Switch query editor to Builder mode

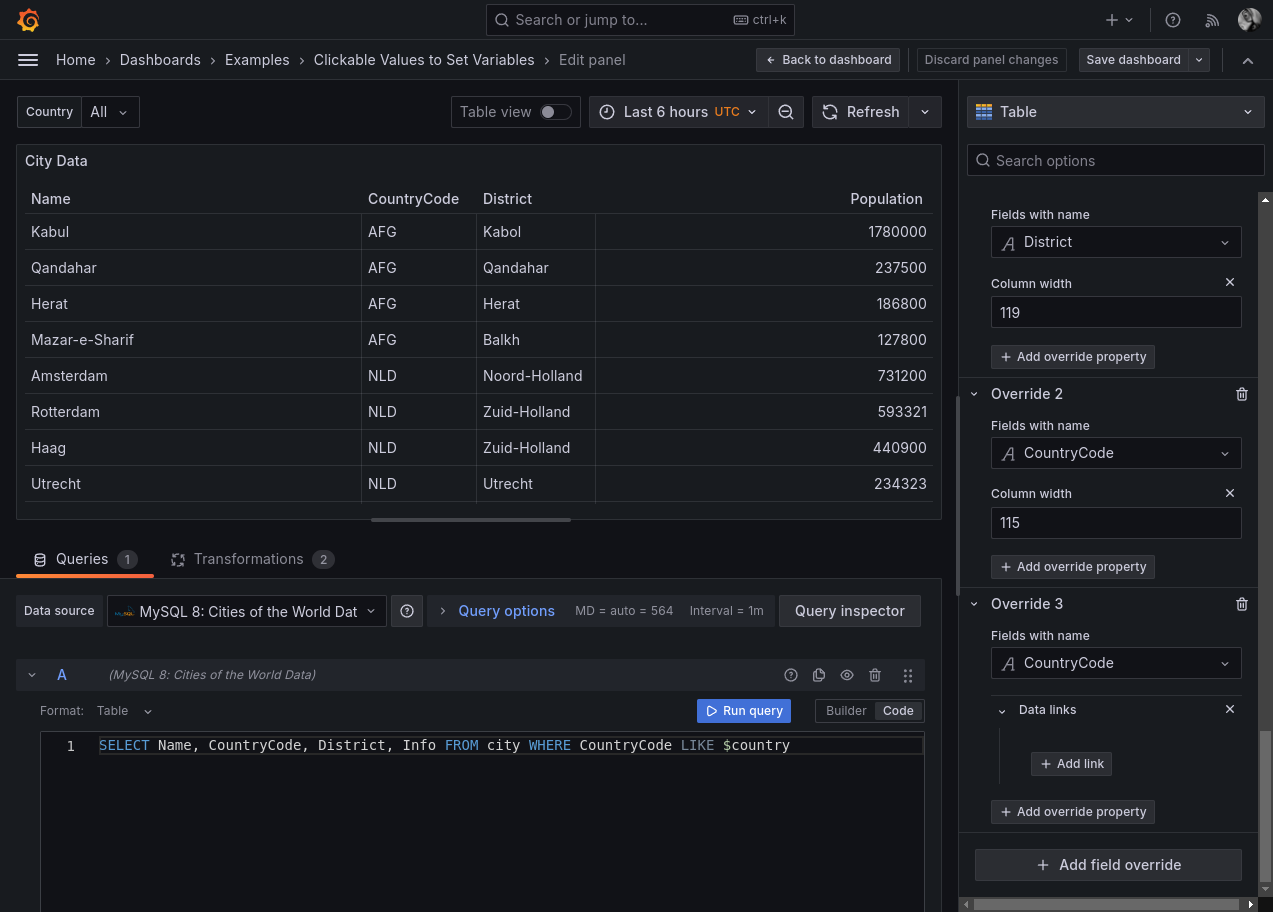point(846,711)
